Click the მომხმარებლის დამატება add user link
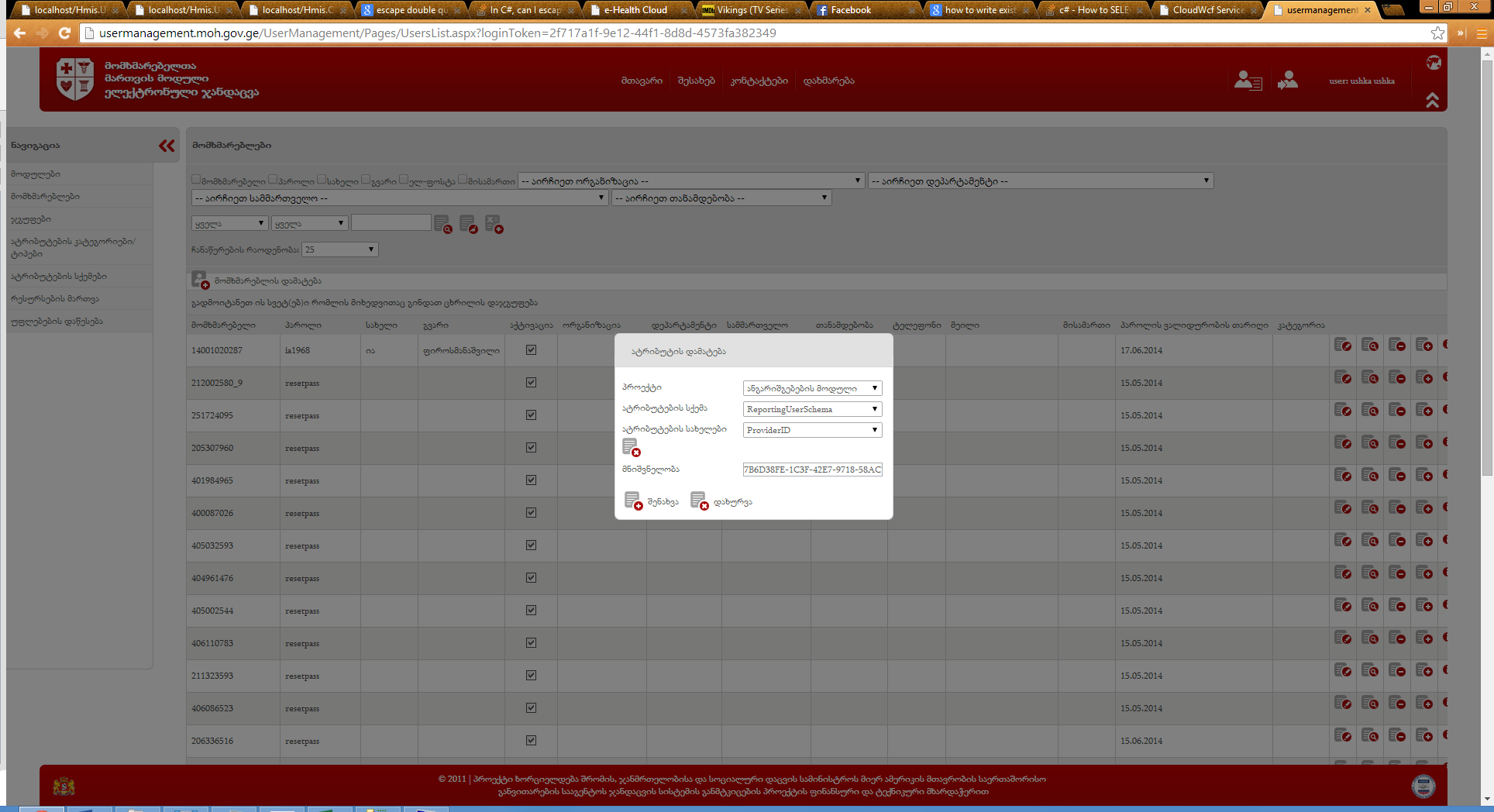The height and width of the screenshot is (812, 1494). tap(267, 280)
